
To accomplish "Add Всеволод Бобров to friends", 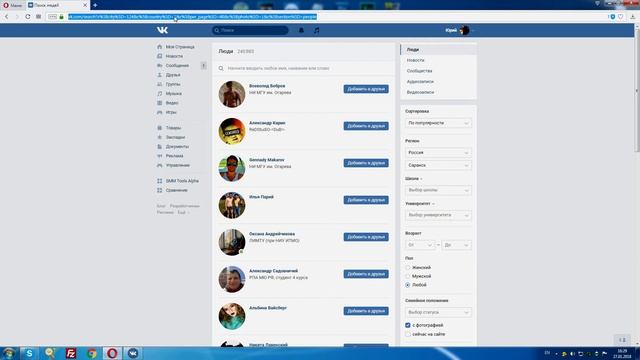I will [x=366, y=89].
